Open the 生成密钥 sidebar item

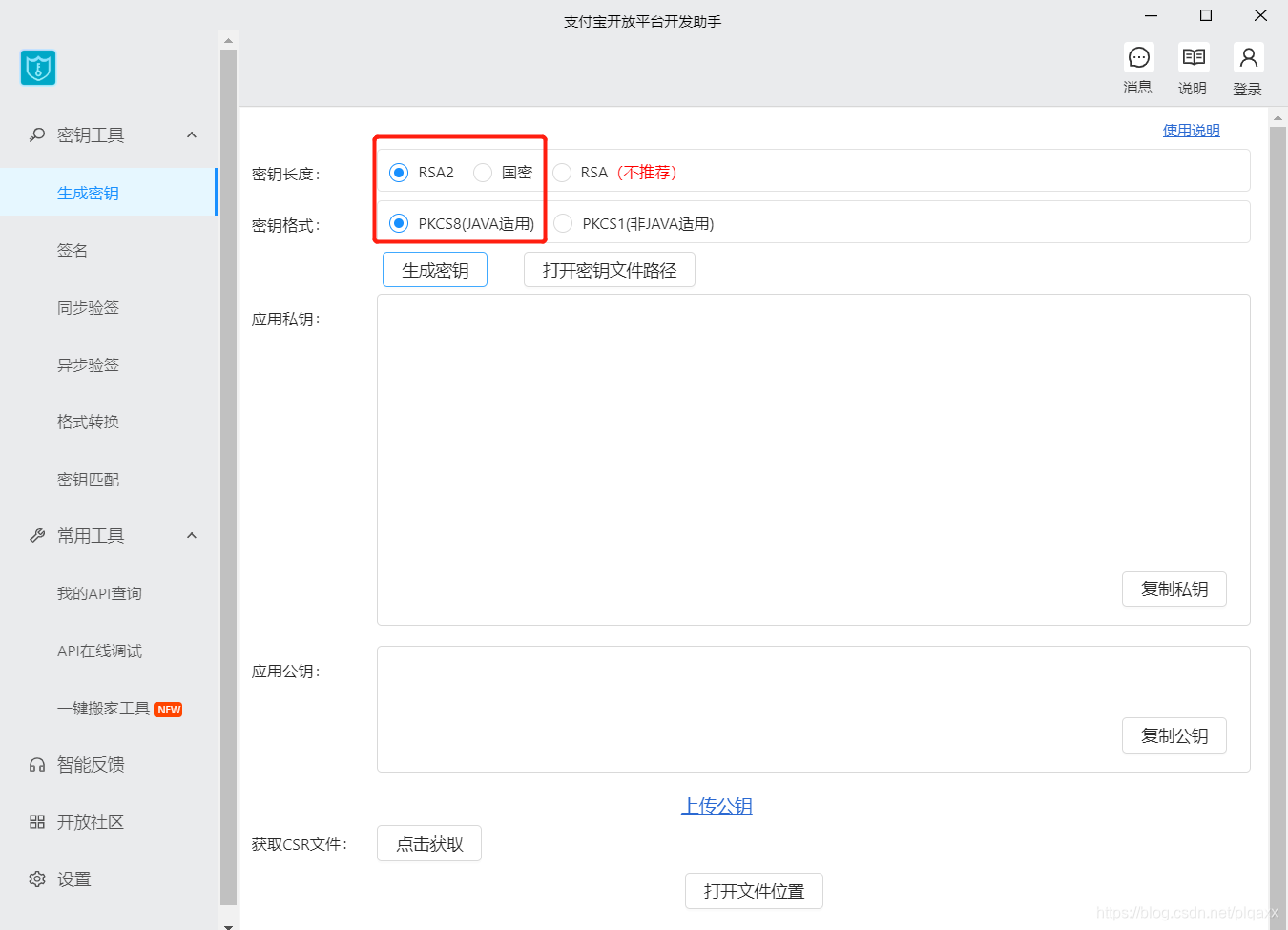108,193
